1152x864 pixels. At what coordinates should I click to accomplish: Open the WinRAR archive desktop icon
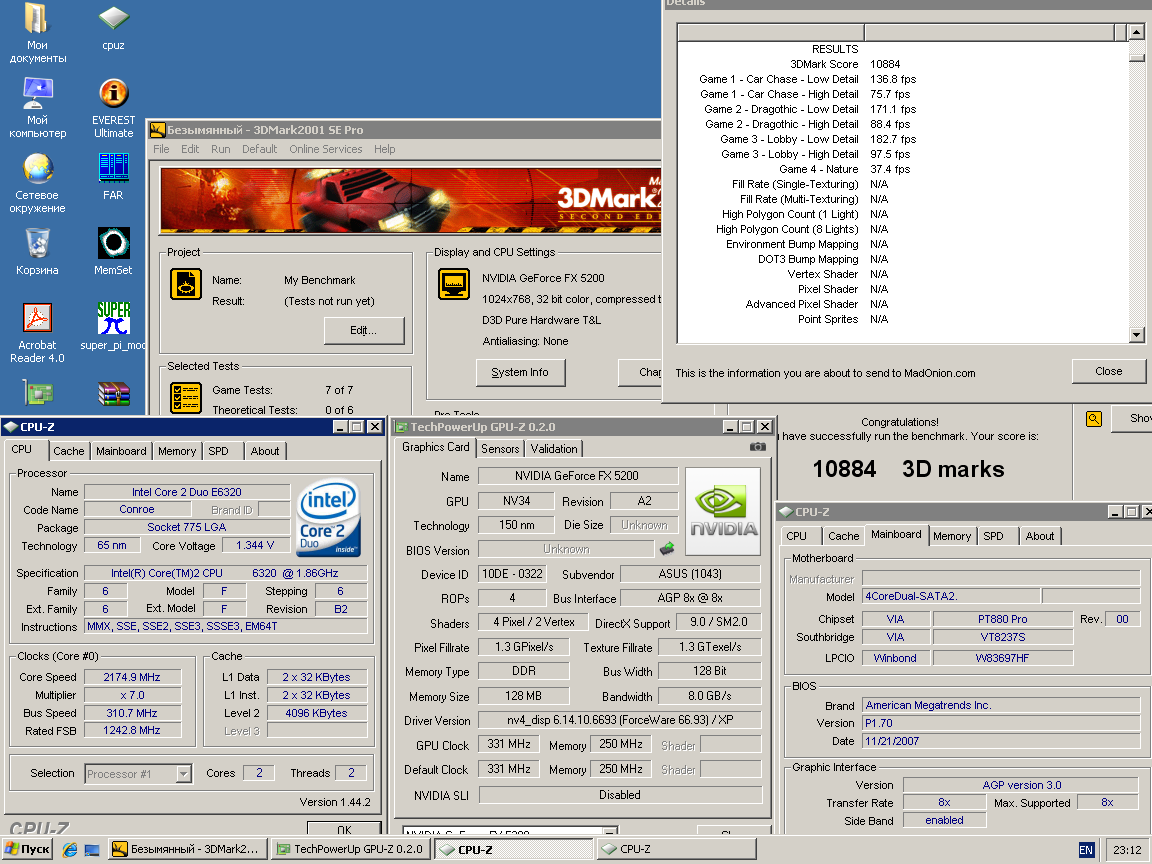tap(113, 395)
